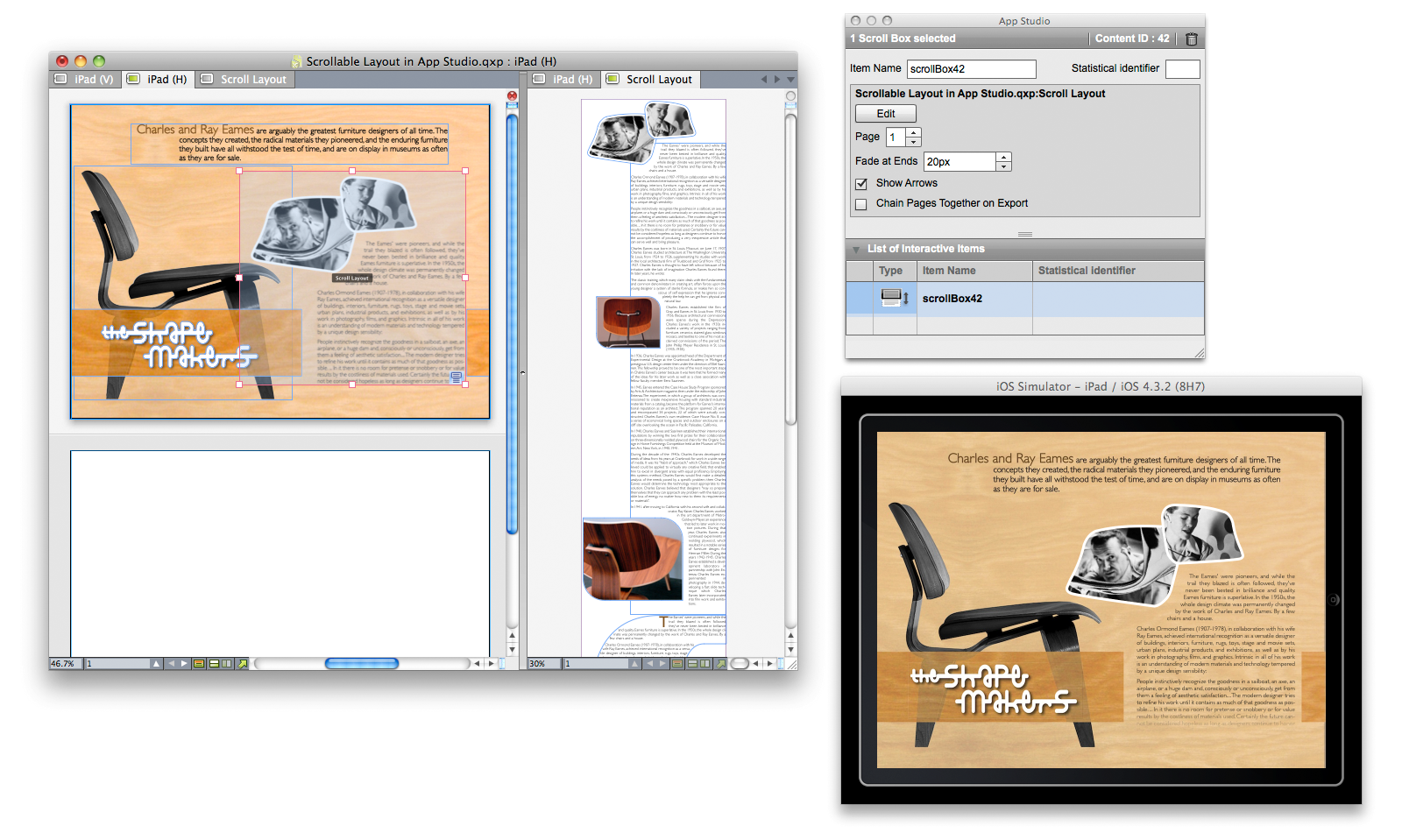
Task: Edit the Item Name field showing scrollBox42
Action: [x=971, y=68]
